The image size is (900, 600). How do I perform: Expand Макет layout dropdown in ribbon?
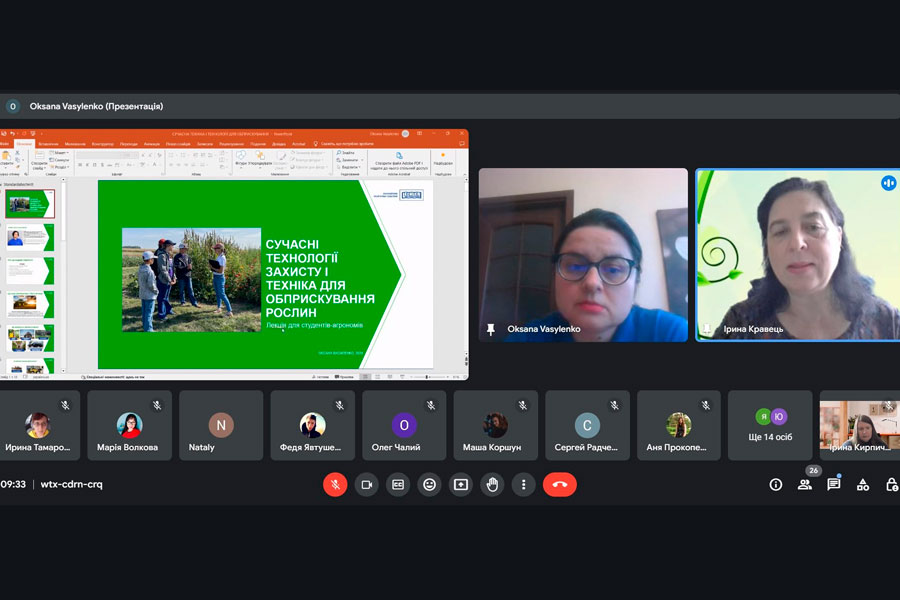click(x=59, y=153)
